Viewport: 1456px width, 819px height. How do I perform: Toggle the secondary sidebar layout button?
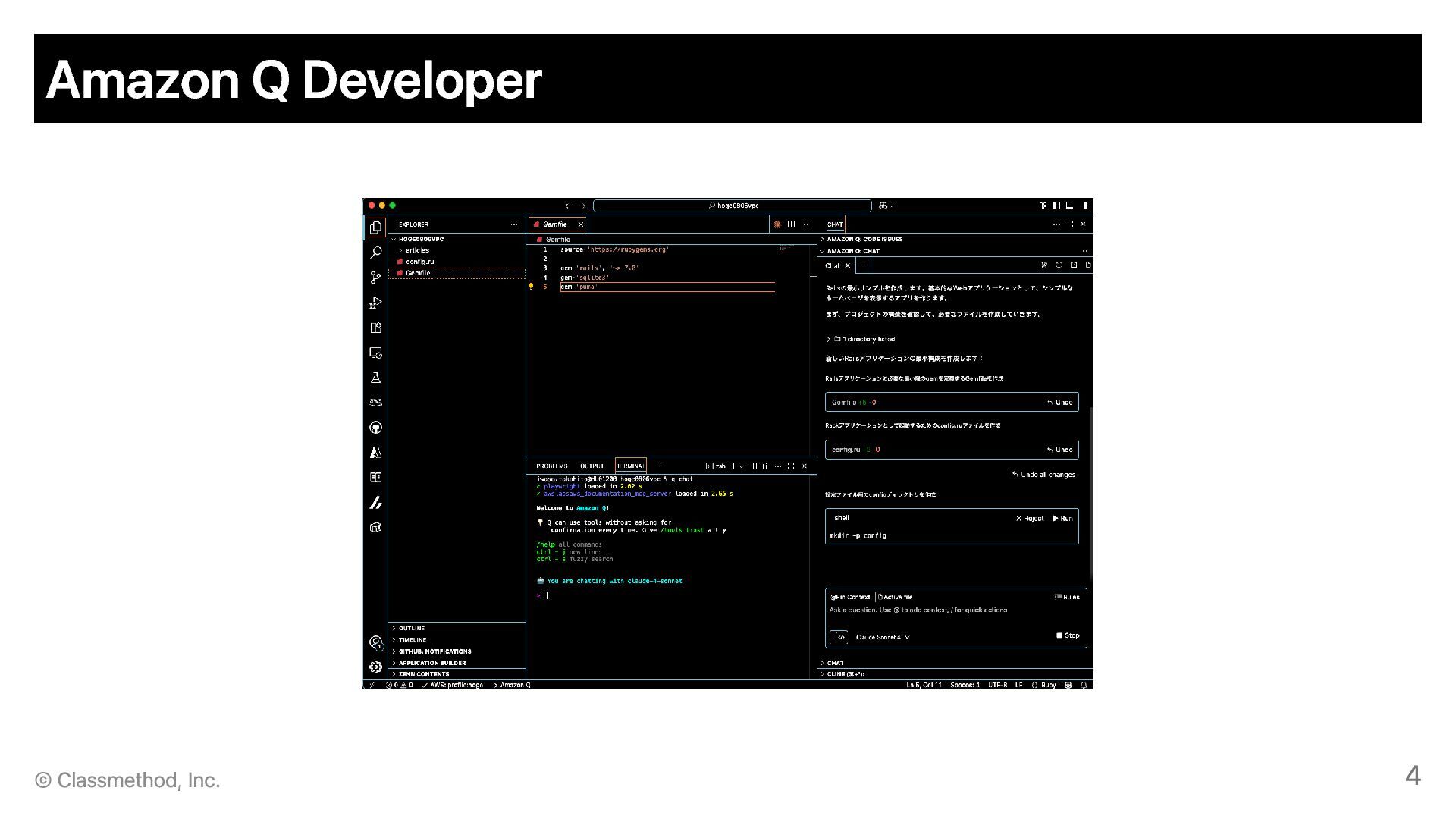(x=1083, y=206)
